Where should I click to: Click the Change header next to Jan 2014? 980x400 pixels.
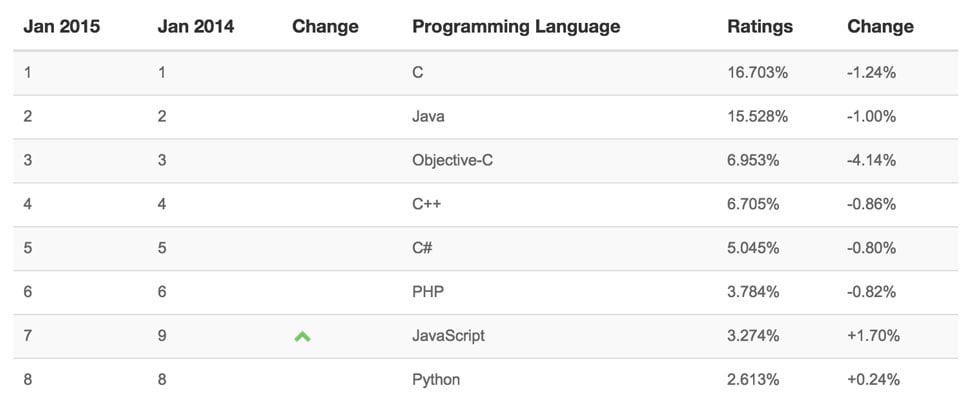(325, 27)
